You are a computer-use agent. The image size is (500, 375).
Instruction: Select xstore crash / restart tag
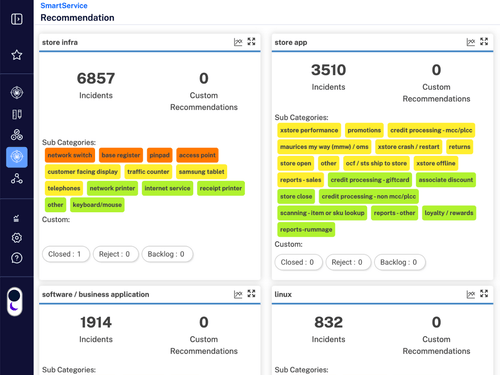click(x=409, y=147)
